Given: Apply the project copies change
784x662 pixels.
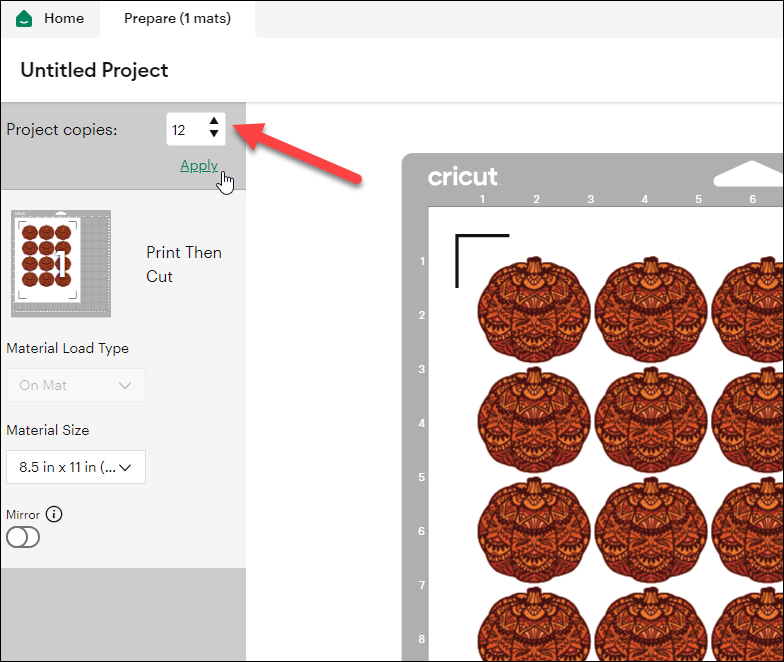Looking at the screenshot, I should point(198,165).
